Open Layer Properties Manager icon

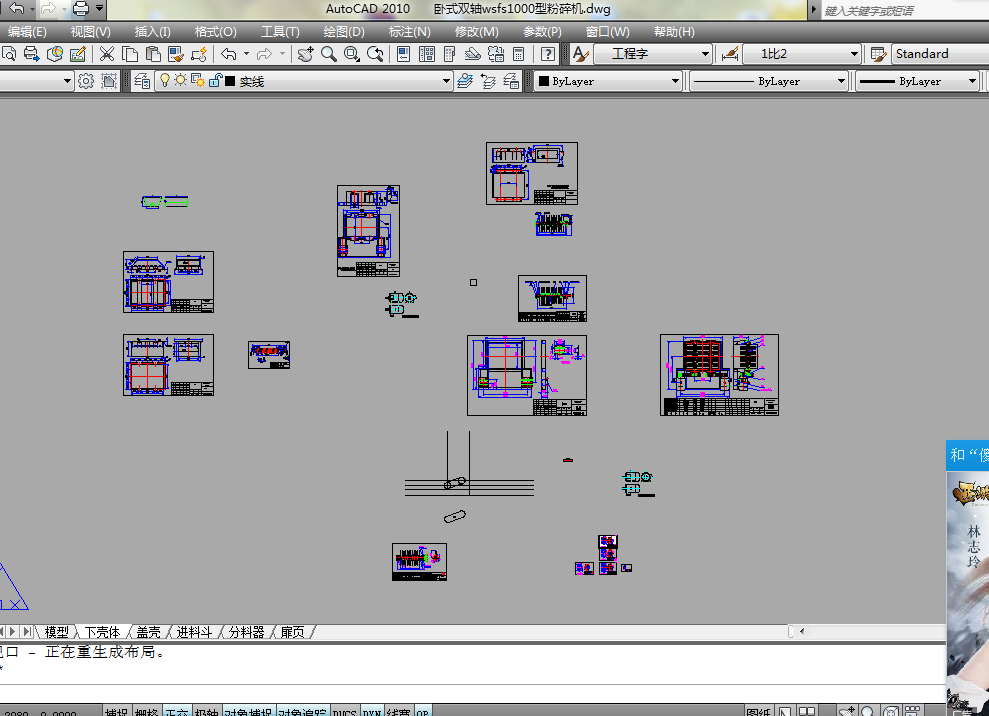(x=142, y=81)
